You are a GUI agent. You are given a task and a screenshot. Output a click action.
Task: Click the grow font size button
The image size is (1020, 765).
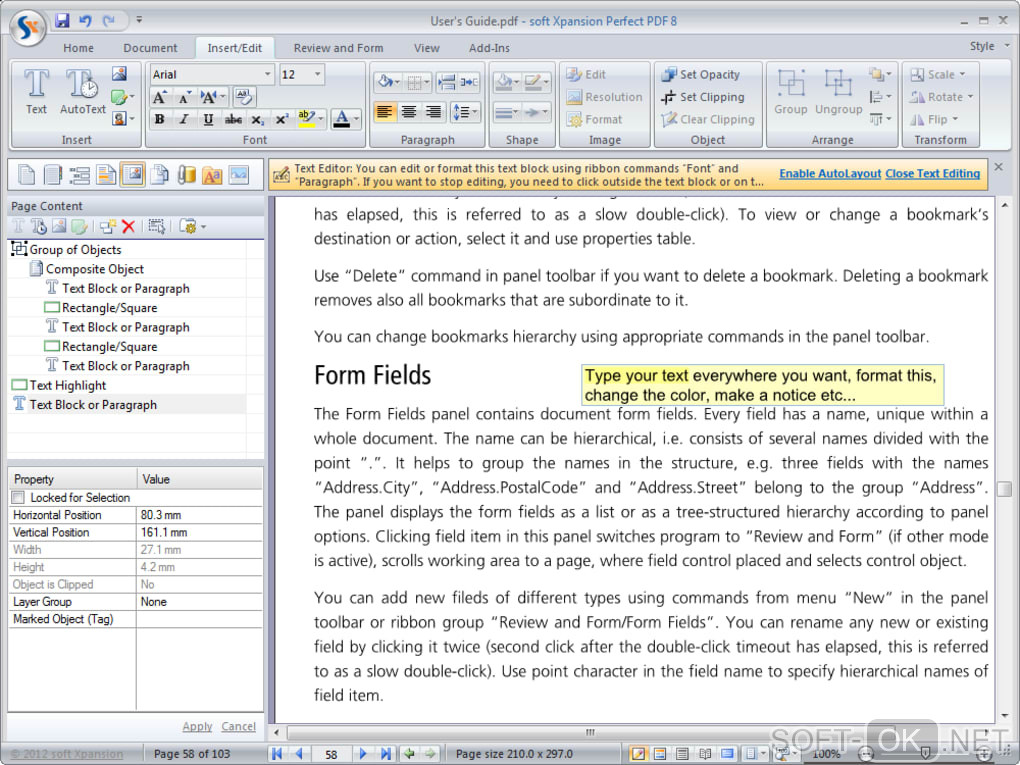point(159,98)
